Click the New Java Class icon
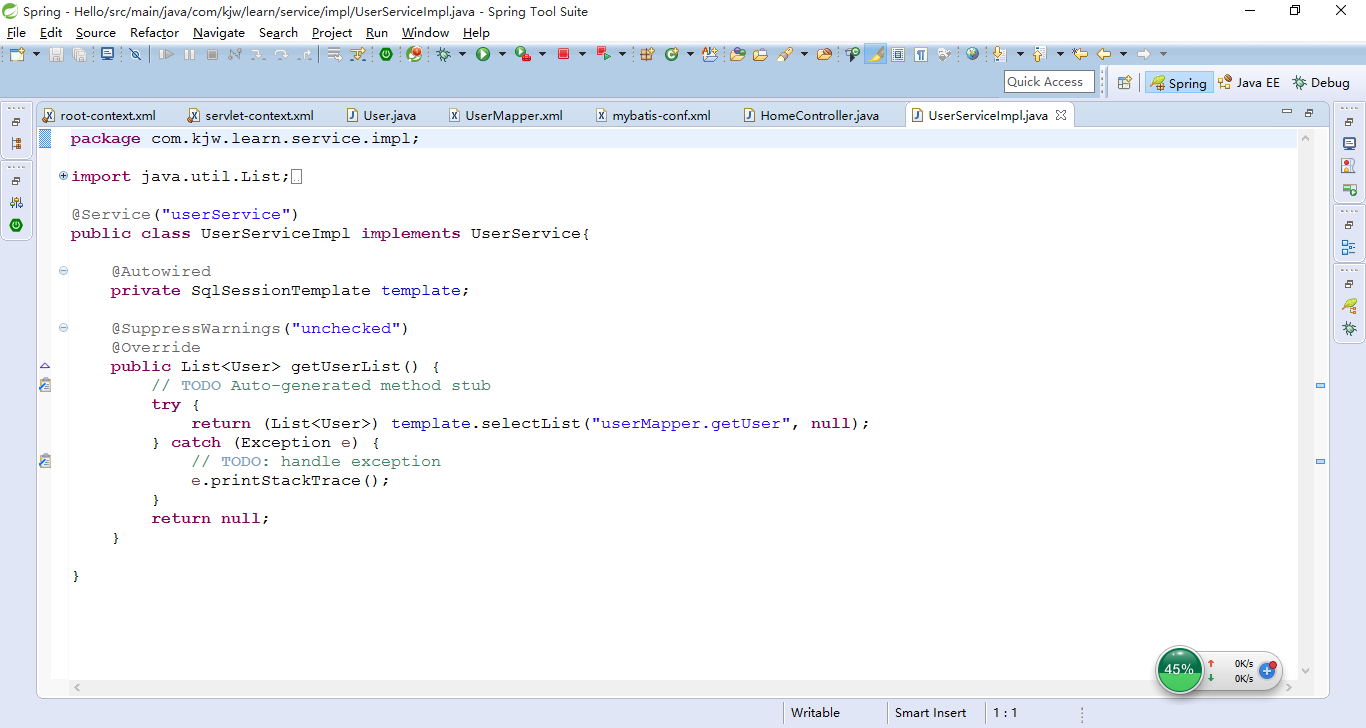 pyautogui.click(x=672, y=54)
